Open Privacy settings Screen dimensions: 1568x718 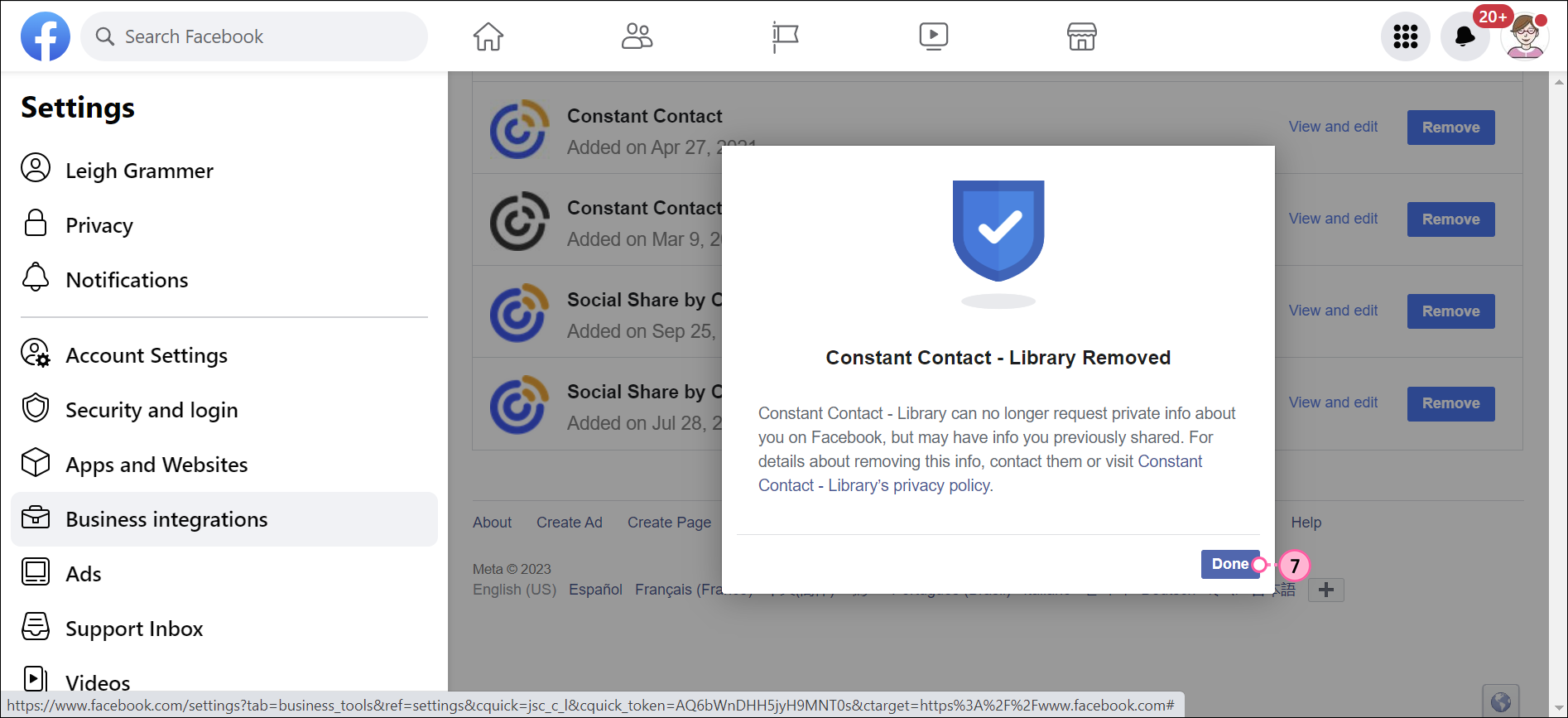click(224, 224)
